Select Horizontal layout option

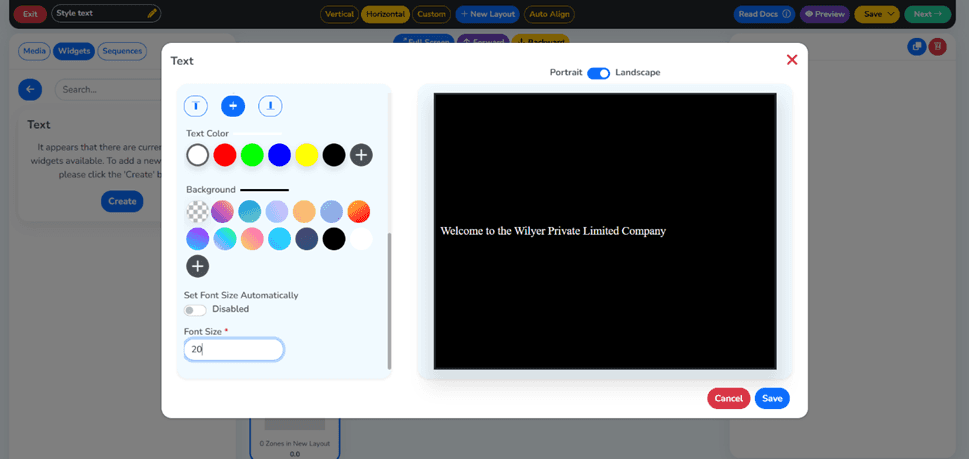(x=385, y=14)
